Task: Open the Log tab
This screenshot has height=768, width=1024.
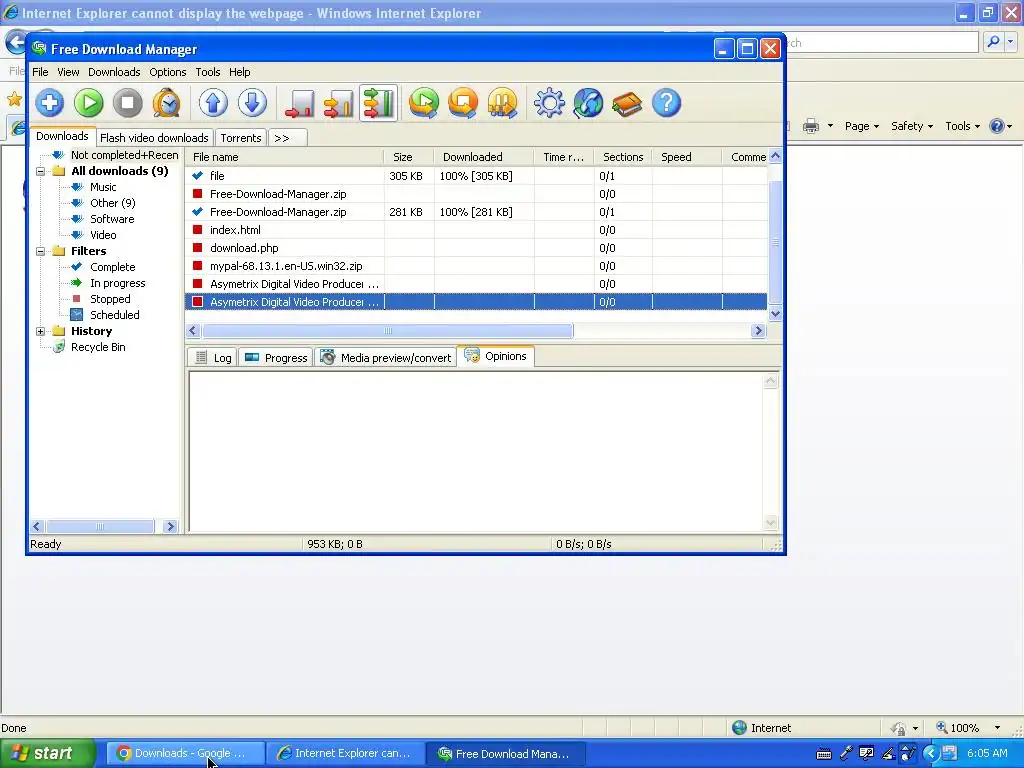Action: pyautogui.click(x=214, y=358)
